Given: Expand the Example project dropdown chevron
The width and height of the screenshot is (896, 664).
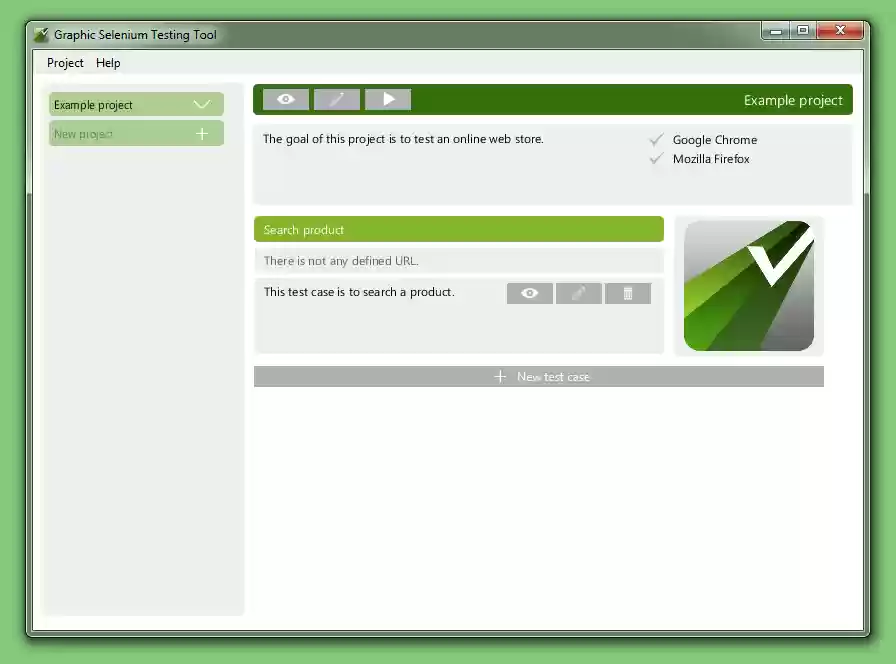Looking at the screenshot, I should point(203,104).
